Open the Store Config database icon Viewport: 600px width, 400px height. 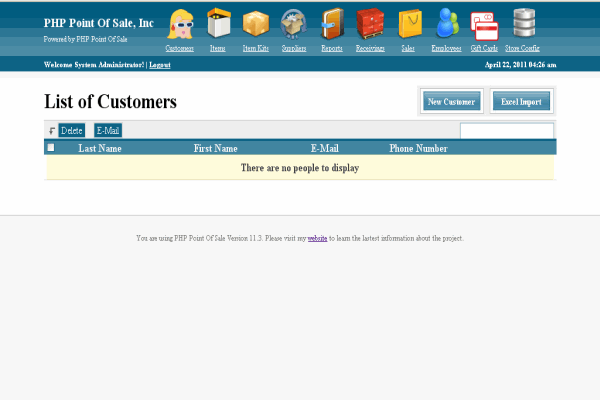click(x=524, y=23)
